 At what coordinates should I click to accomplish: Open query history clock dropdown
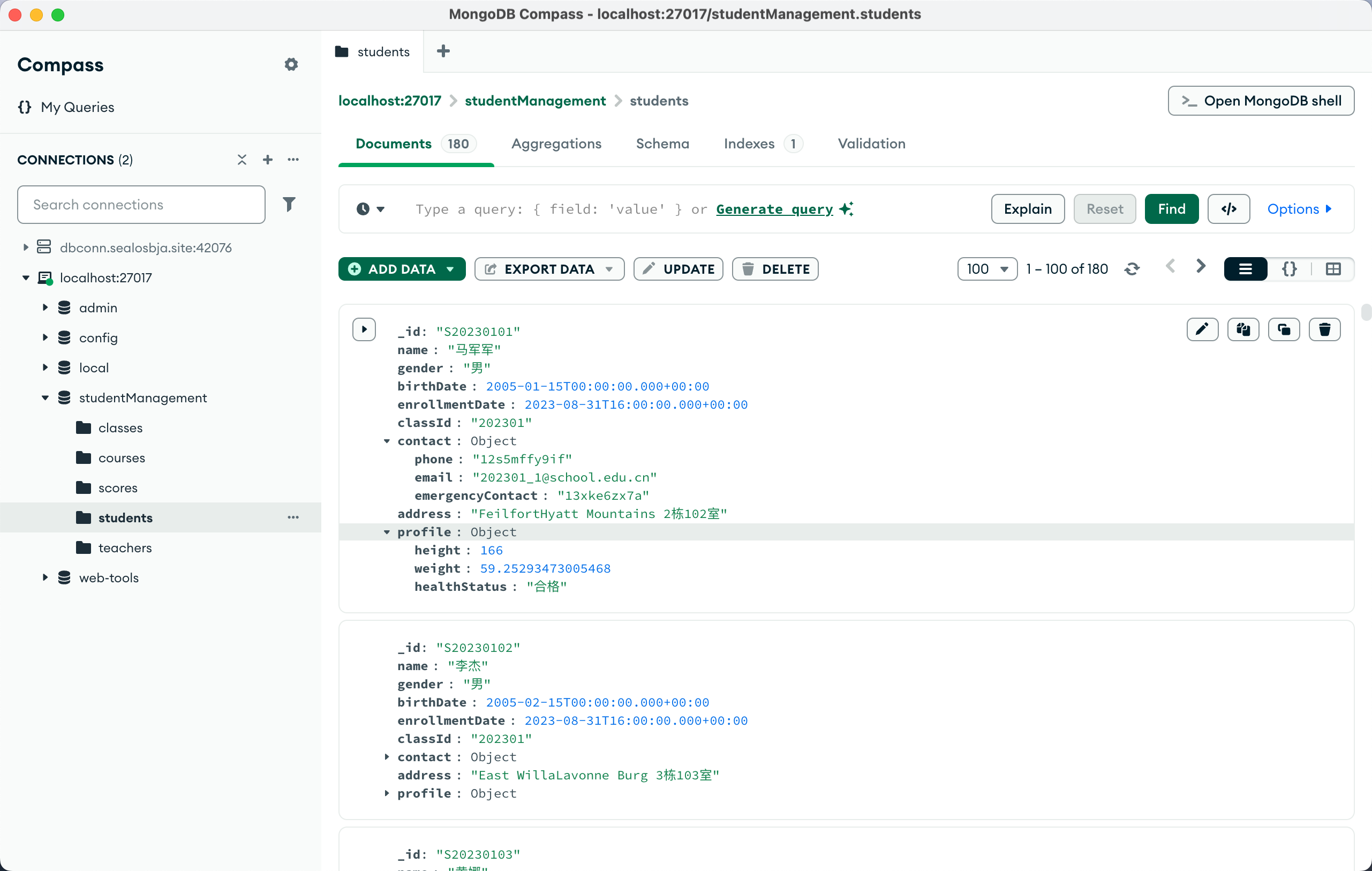pyautogui.click(x=371, y=209)
